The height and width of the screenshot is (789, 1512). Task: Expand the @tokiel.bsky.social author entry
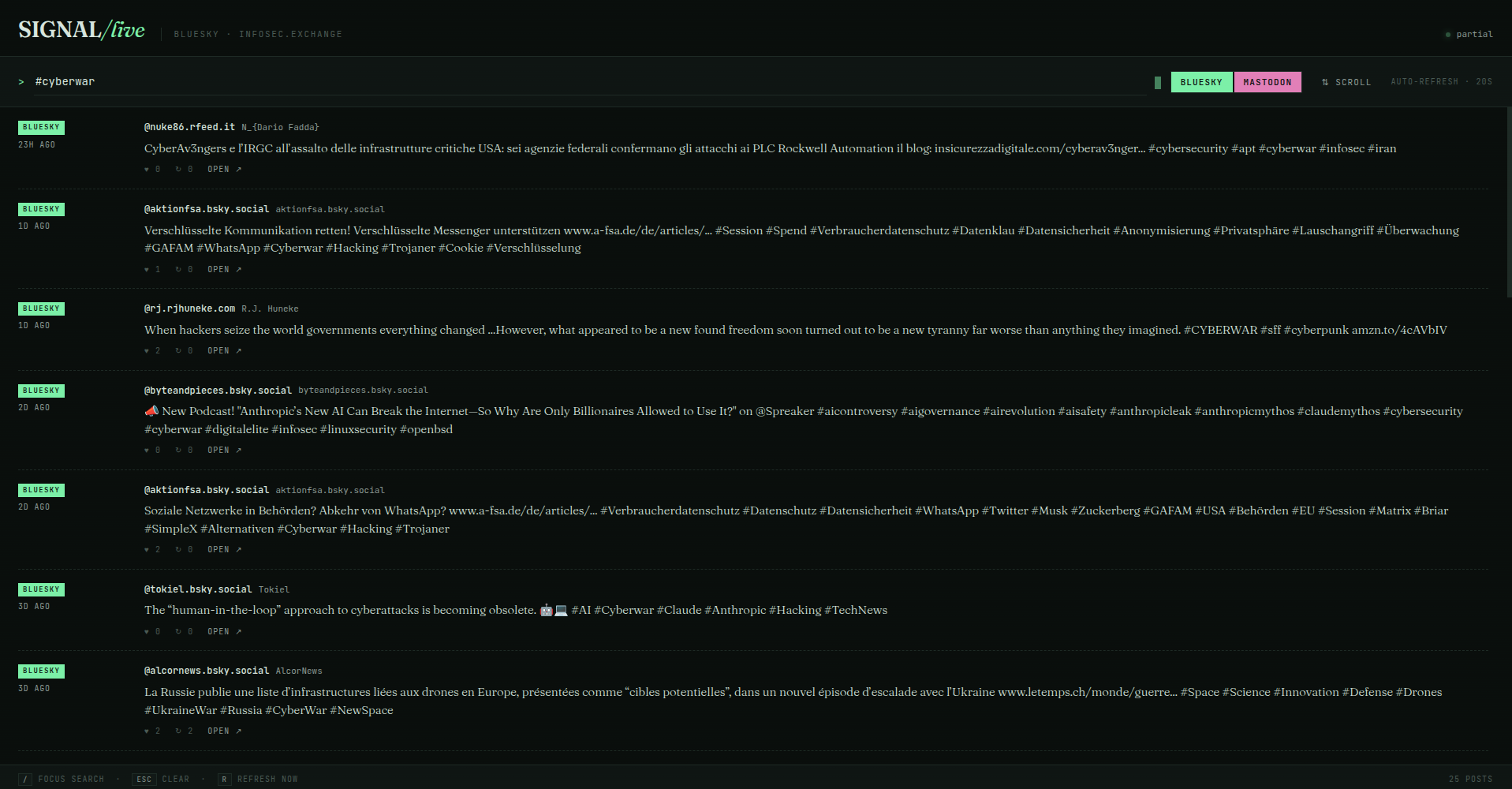[198, 589]
